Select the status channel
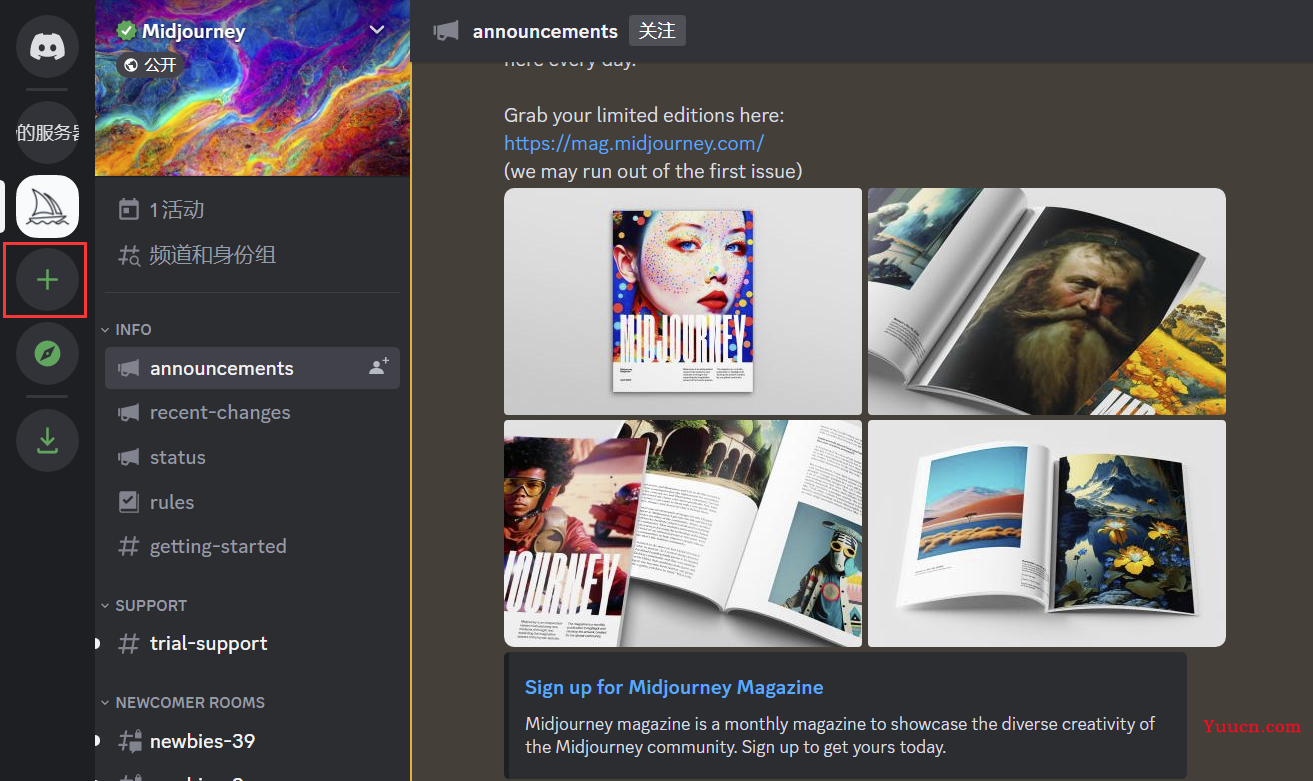1313x781 pixels. pos(252,457)
